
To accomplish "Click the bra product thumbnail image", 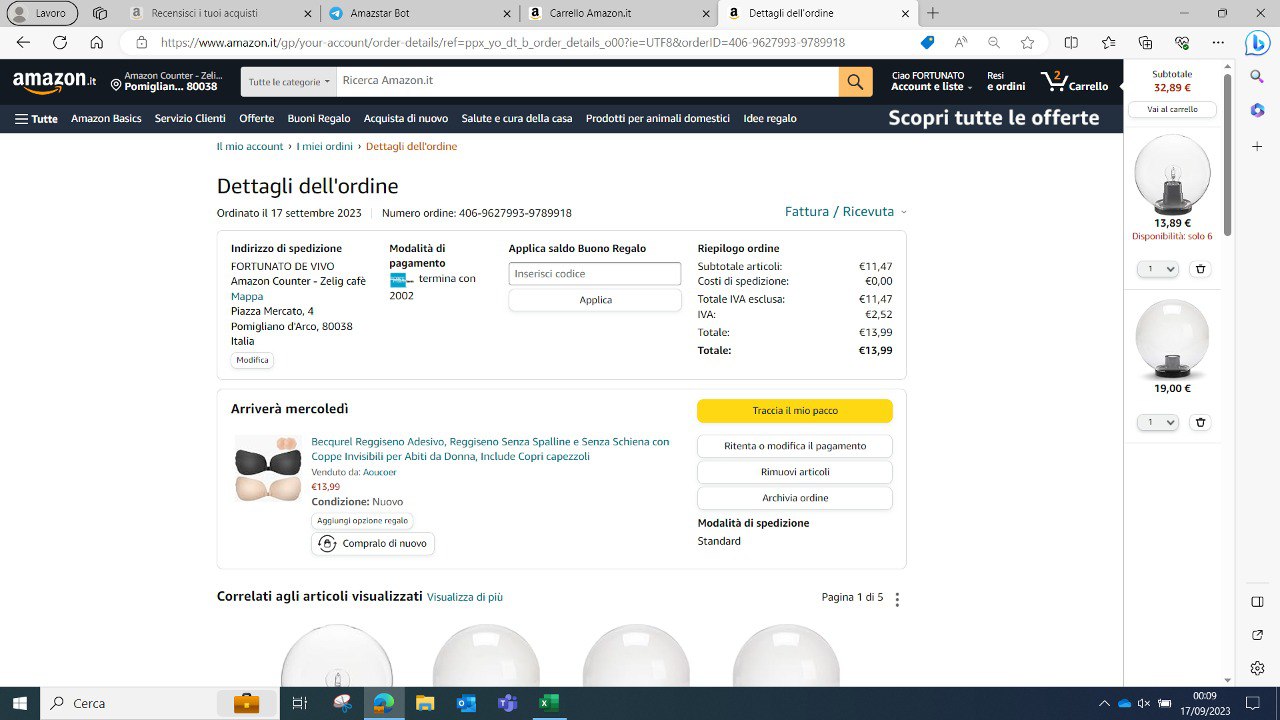I will 267,468.
